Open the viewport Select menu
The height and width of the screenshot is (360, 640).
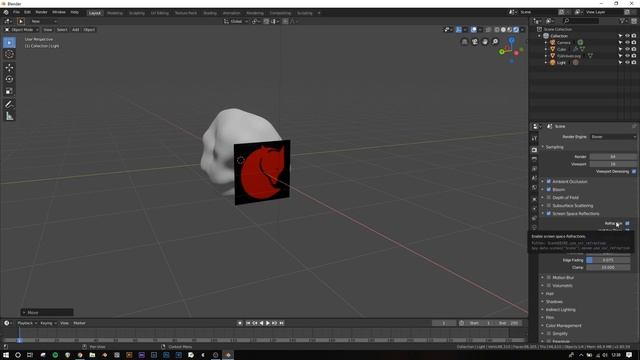coord(62,30)
